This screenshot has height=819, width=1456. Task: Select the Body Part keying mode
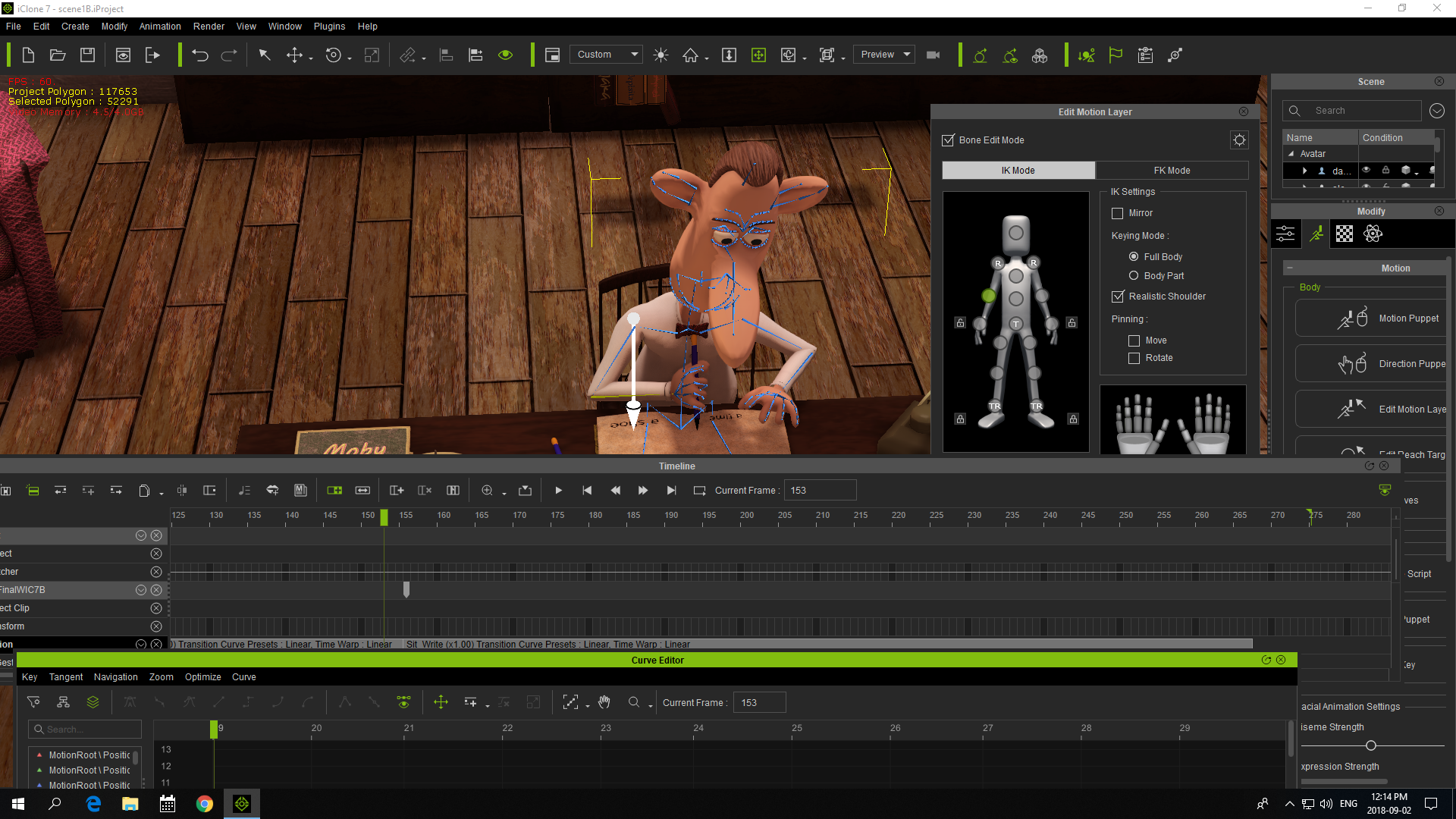[1134, 275]
